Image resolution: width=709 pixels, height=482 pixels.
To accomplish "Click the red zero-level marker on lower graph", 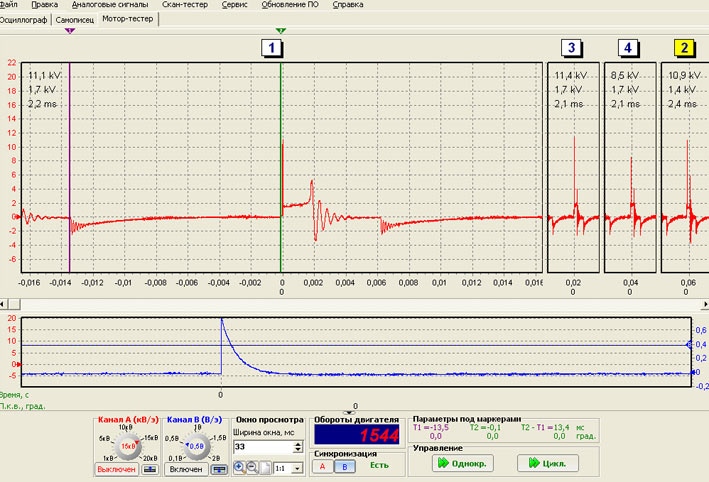I will pos(19,364).
